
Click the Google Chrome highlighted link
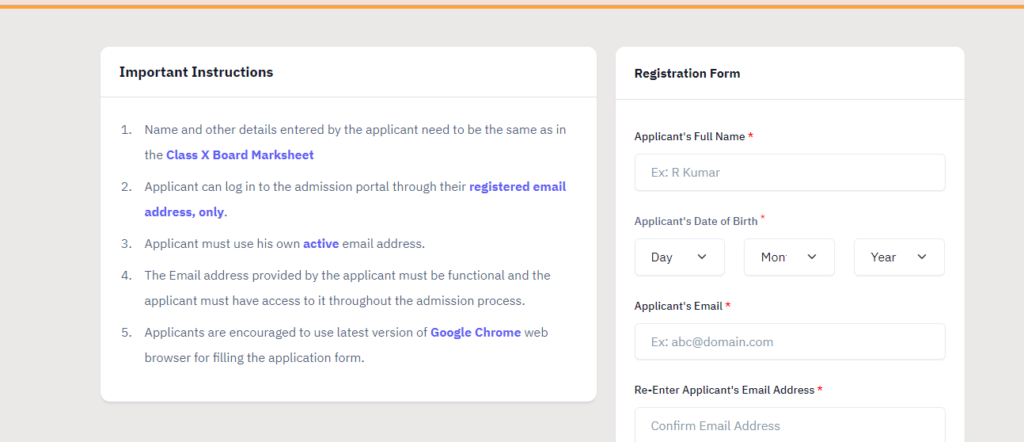click(475, 332)
